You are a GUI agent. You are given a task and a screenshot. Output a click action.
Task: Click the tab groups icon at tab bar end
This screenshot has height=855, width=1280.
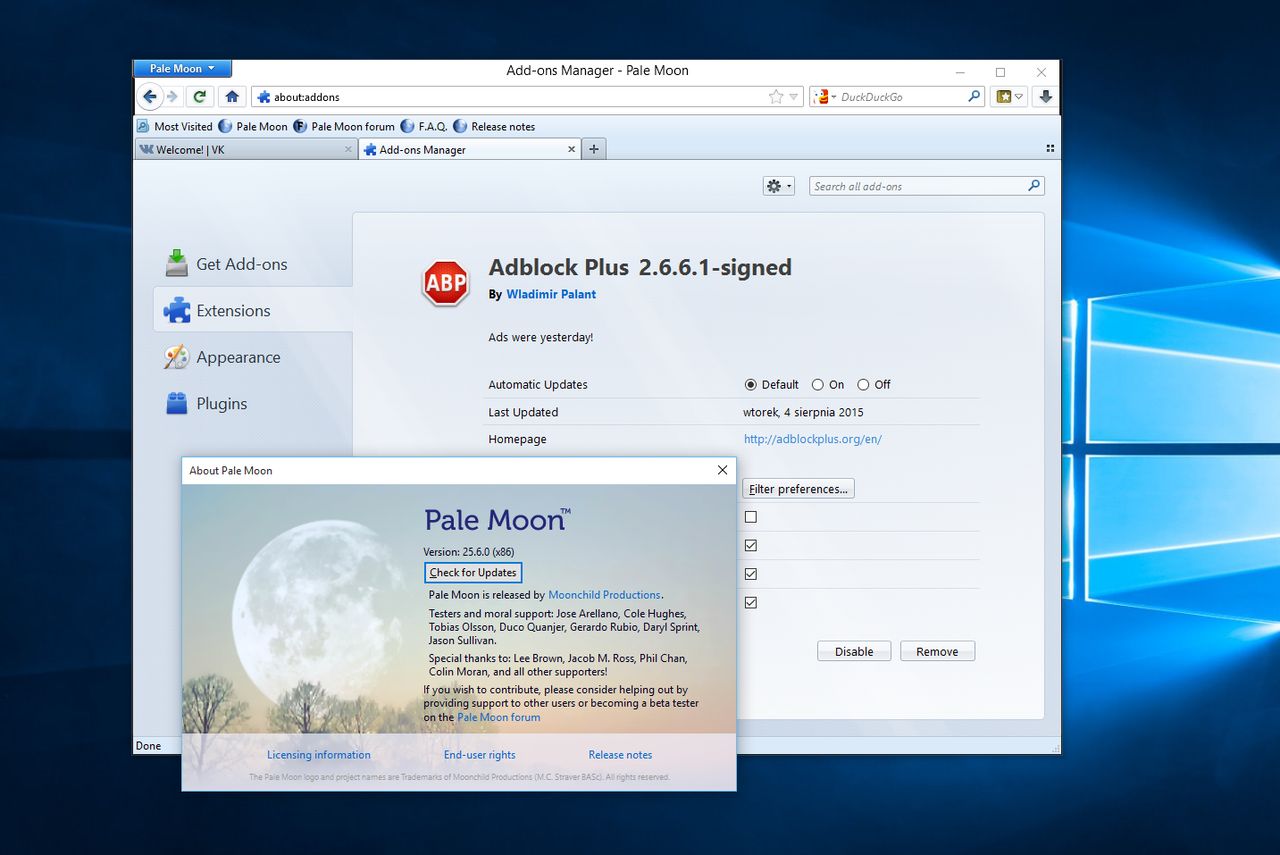click(x=1050, y=149)
